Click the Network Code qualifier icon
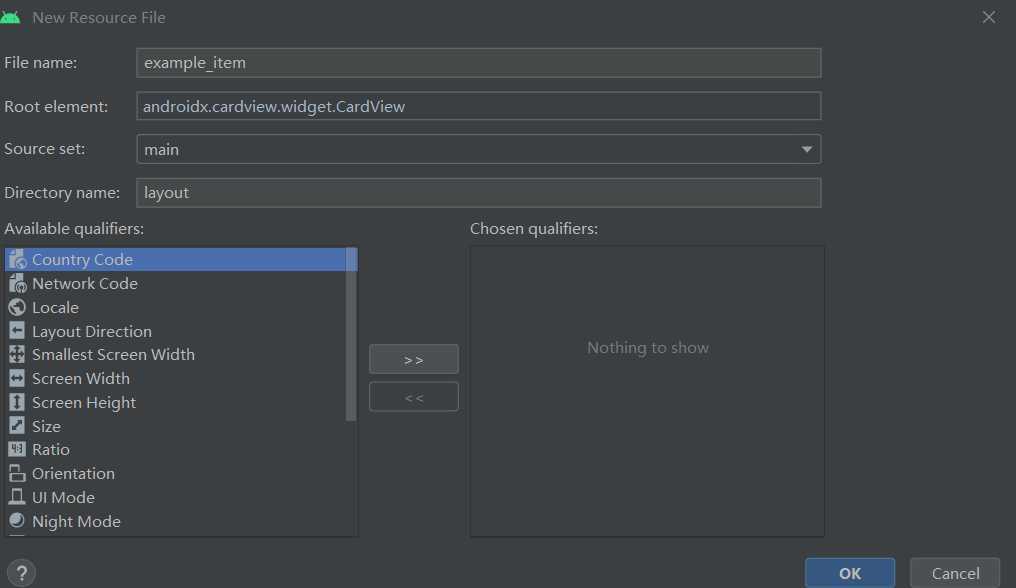This screenshot has height=588, width=1016. [x=17, y=283]
